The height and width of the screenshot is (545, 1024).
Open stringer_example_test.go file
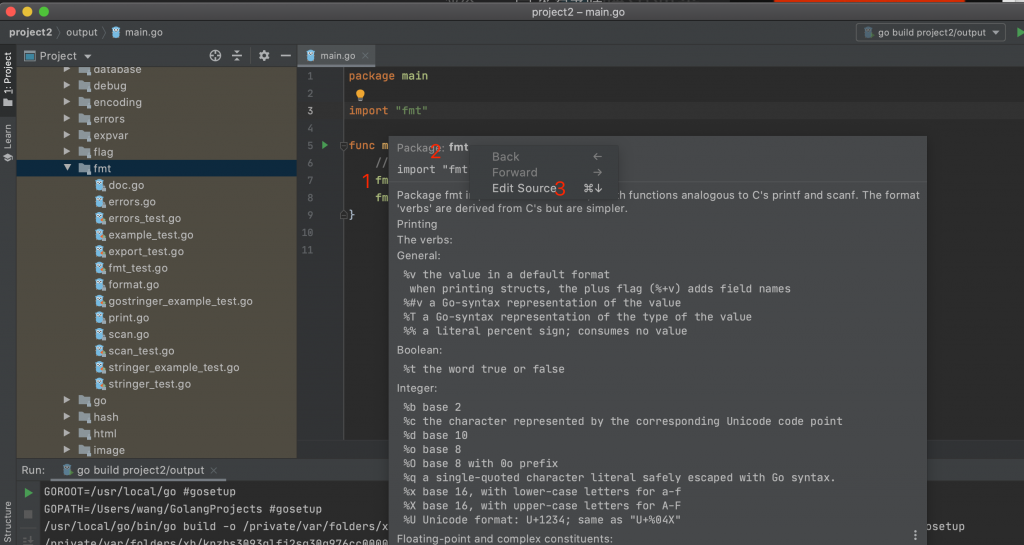point(174,367)
